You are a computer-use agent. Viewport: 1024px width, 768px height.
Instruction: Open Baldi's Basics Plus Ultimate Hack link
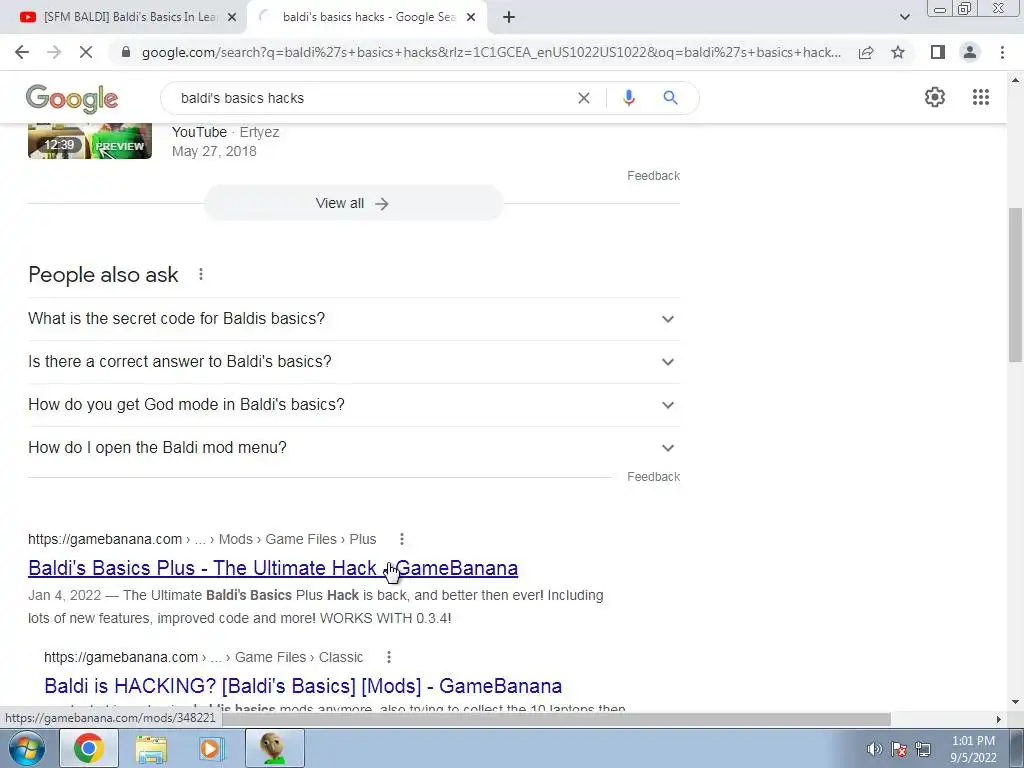point(273,568)
